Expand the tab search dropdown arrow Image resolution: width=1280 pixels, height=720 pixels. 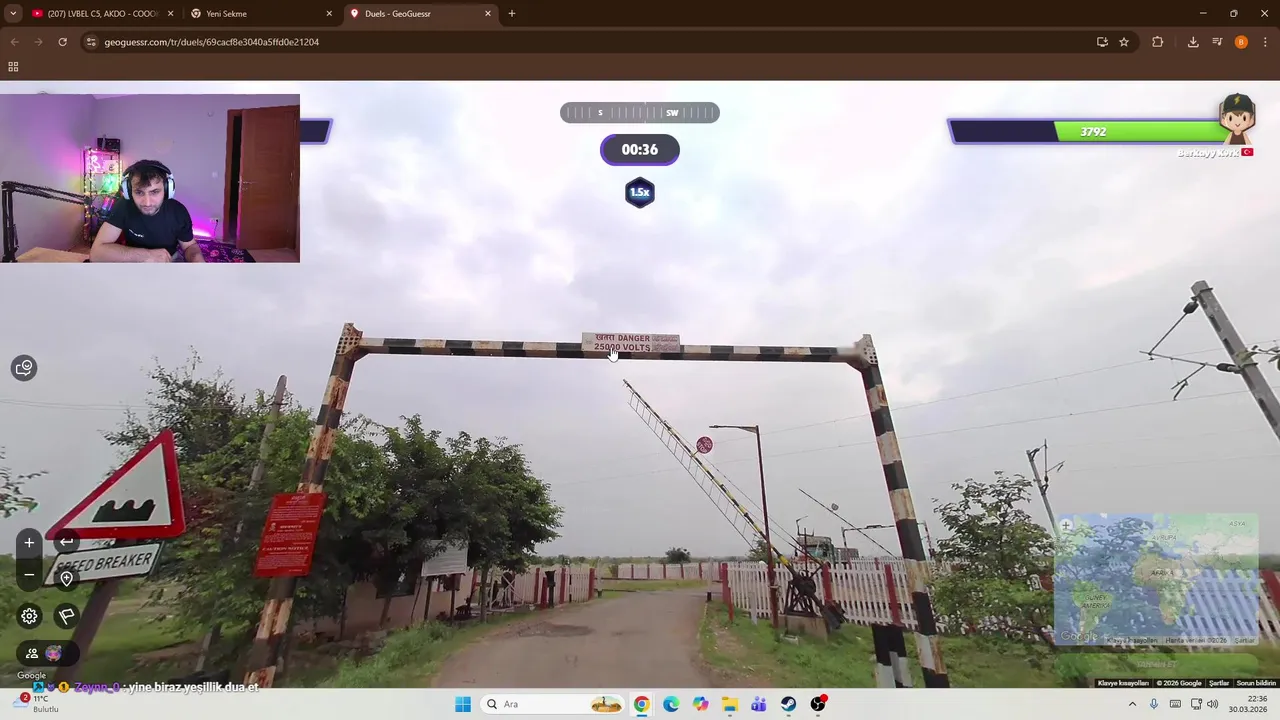(x=12, y=14)
